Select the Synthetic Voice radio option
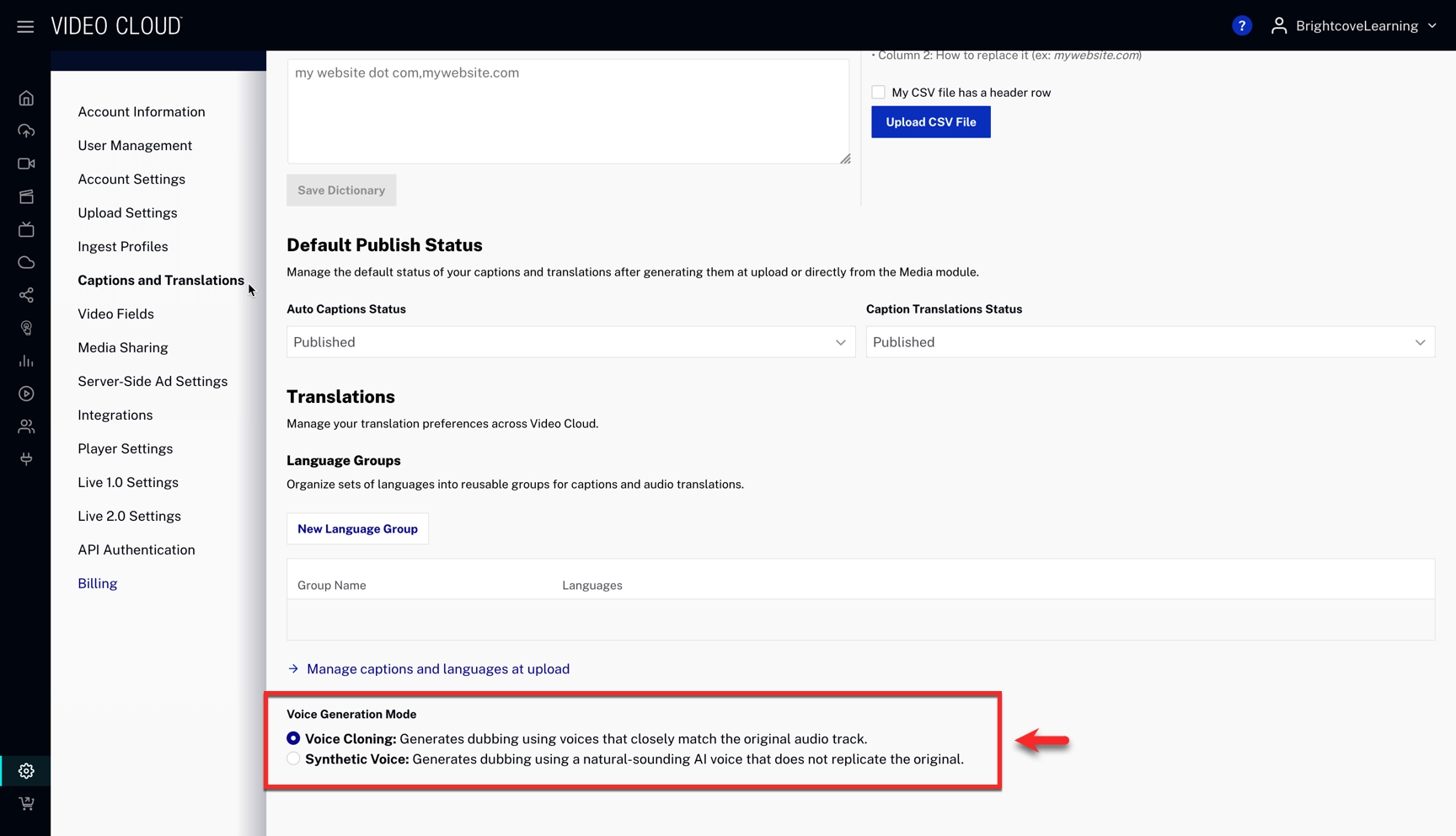The image size is (1456, 836). click(293, 758)
